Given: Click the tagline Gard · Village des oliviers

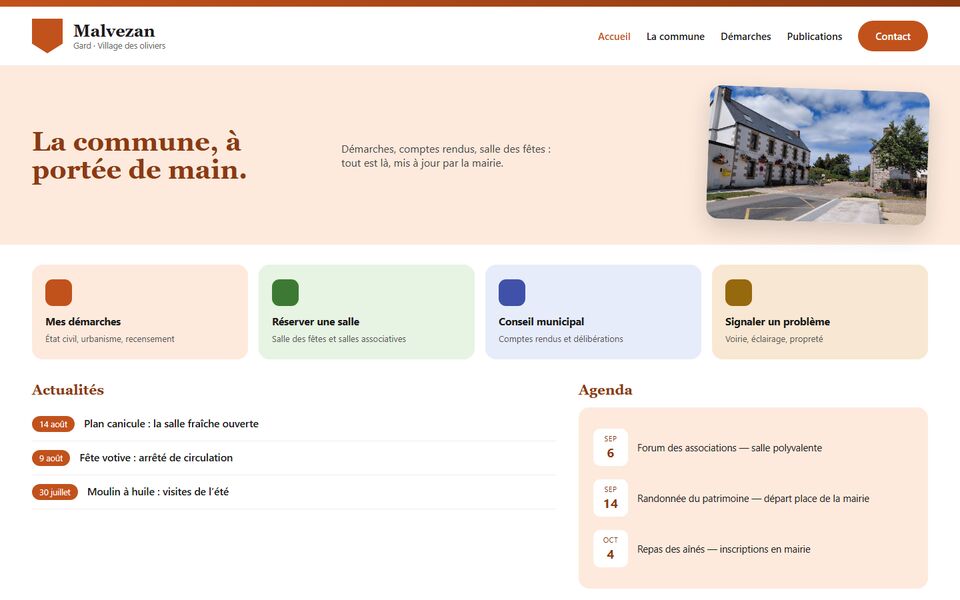Looking at the screenshot, I should [119, 46].
